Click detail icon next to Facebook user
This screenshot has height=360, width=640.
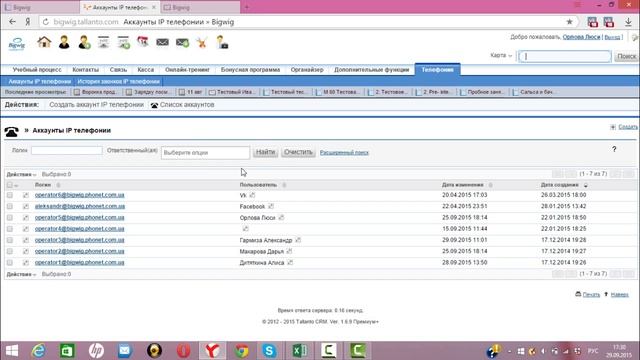271,206
